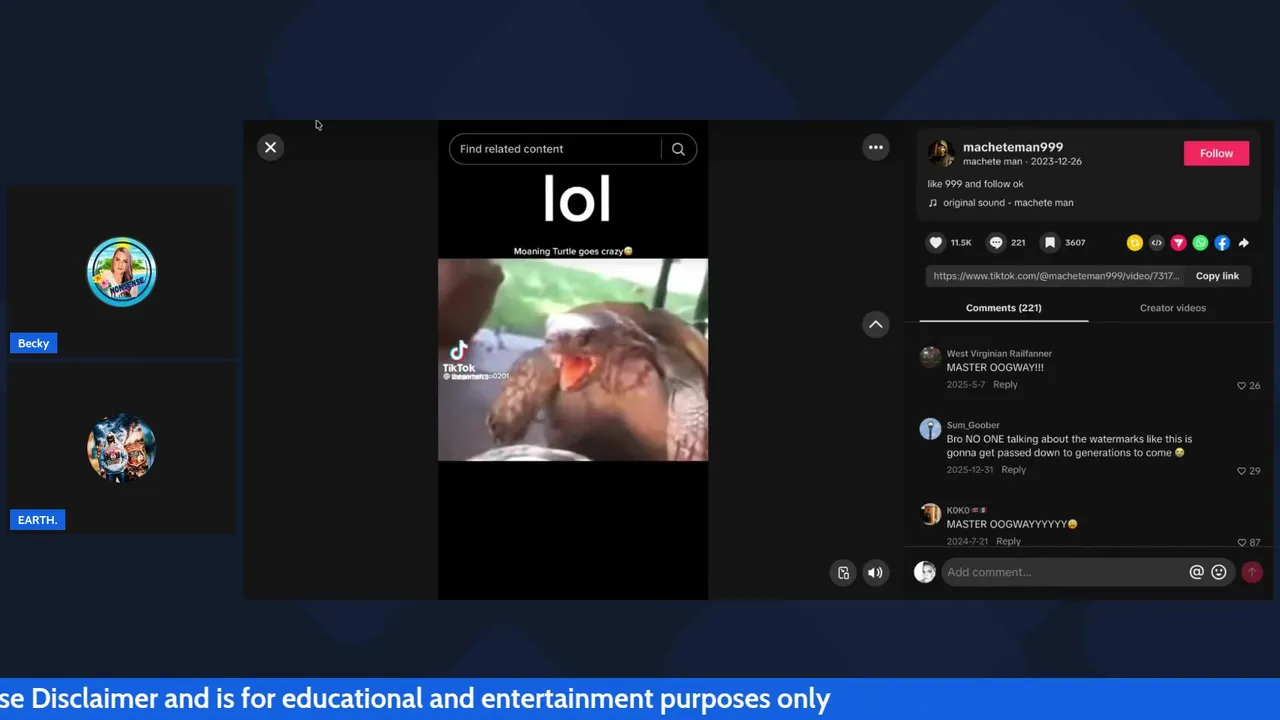Save video with bookmark icon
Image resolution: width=1280 pixels, height=720 pixels.
[x=1050, y=242]
